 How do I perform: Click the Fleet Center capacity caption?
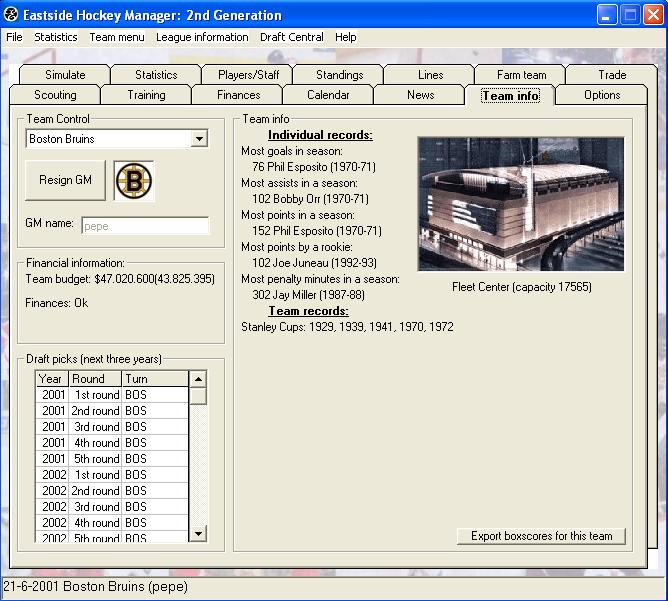point(522,287)
